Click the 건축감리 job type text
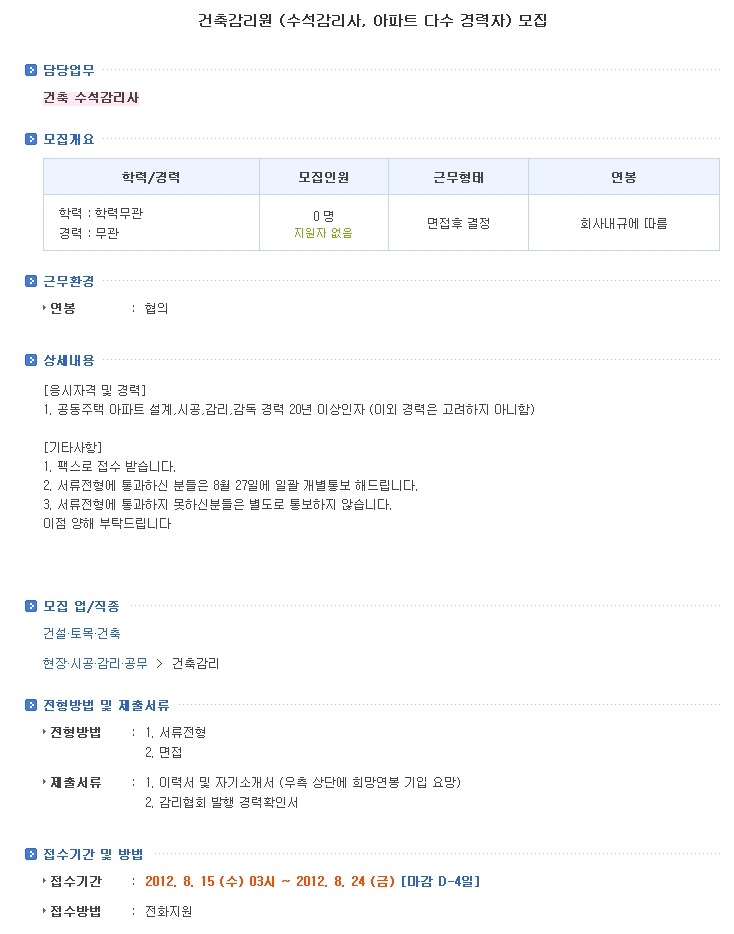 195,664
